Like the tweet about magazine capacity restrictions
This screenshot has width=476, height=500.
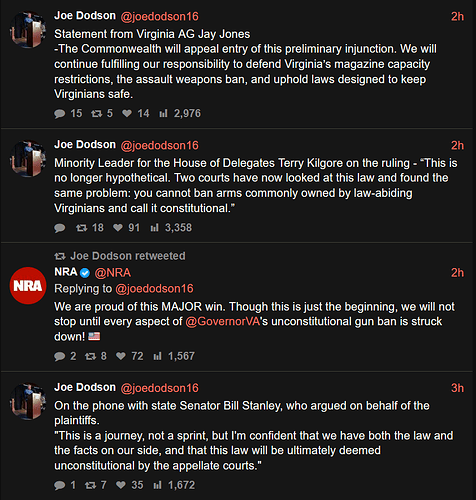coord(127,114)
